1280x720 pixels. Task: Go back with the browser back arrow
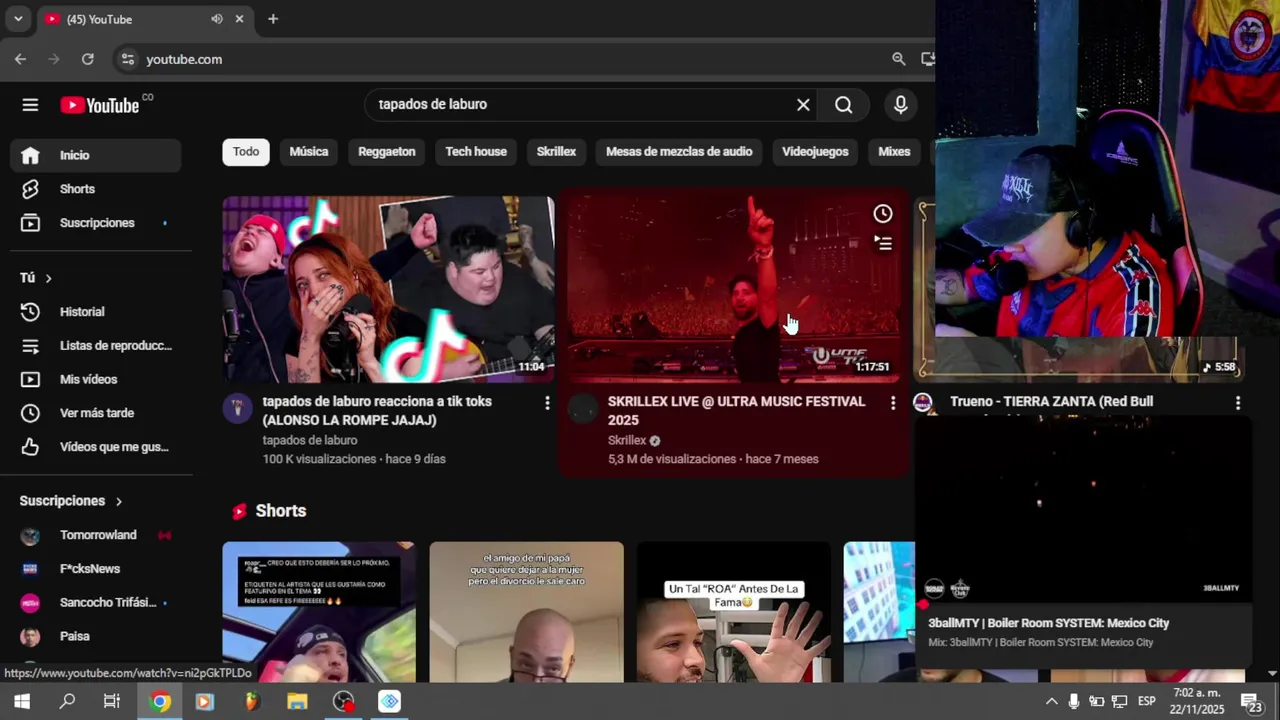coord(20,59)
